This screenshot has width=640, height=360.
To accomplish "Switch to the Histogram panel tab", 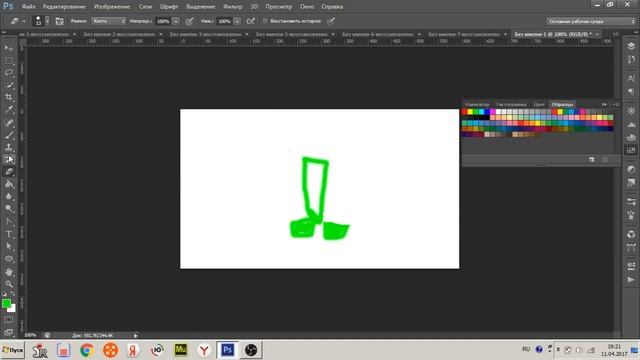I will [x=511, y=104].
